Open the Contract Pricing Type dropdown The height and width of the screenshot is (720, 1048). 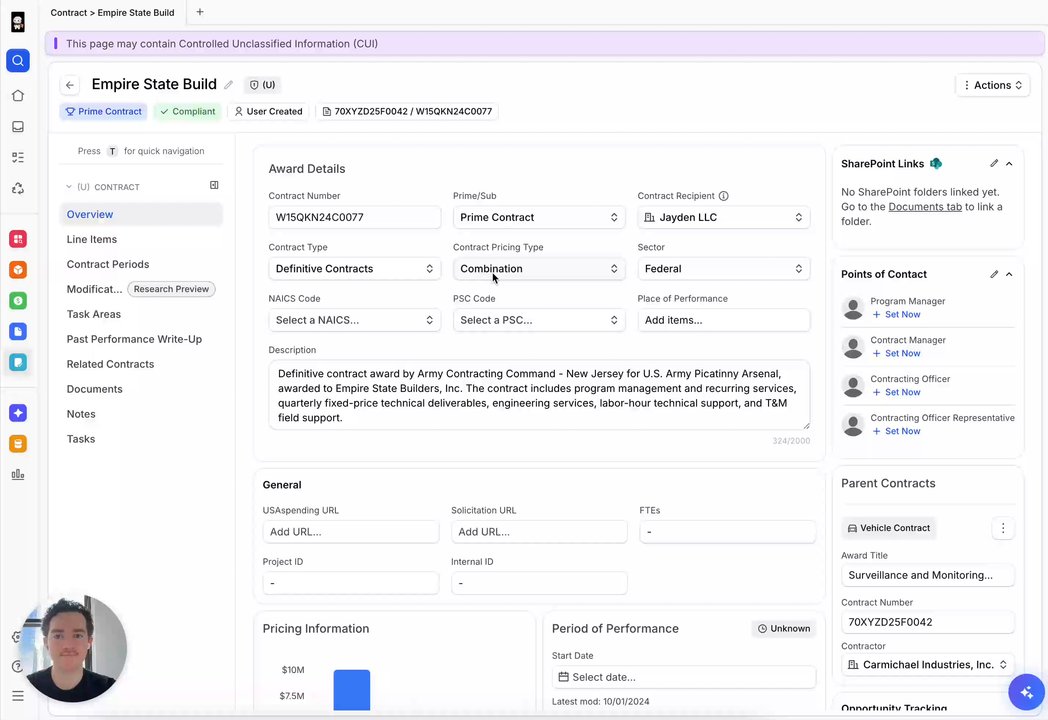[x=539, y=269]
